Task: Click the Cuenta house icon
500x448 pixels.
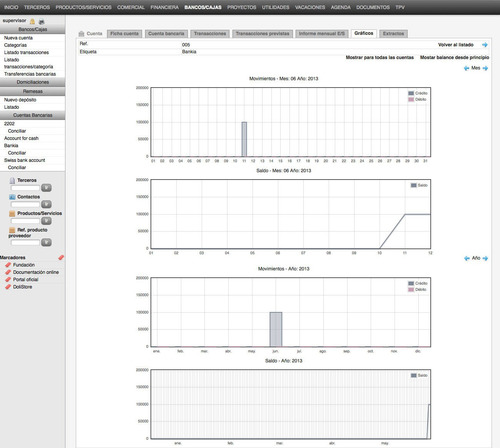Action: [x=81, y=34]
